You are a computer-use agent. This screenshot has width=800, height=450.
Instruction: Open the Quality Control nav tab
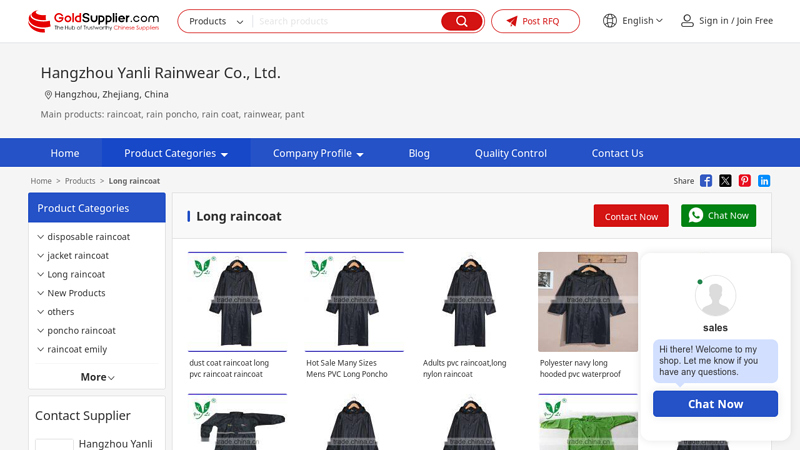pos(511,153)
